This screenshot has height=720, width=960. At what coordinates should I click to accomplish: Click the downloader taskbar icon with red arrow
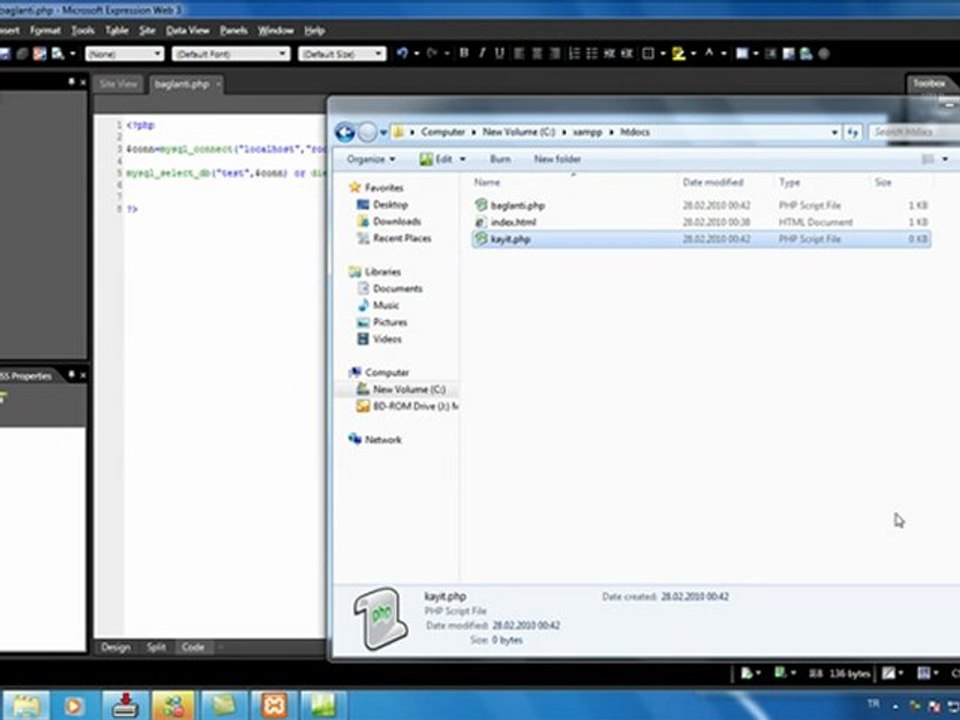(126, 706)
